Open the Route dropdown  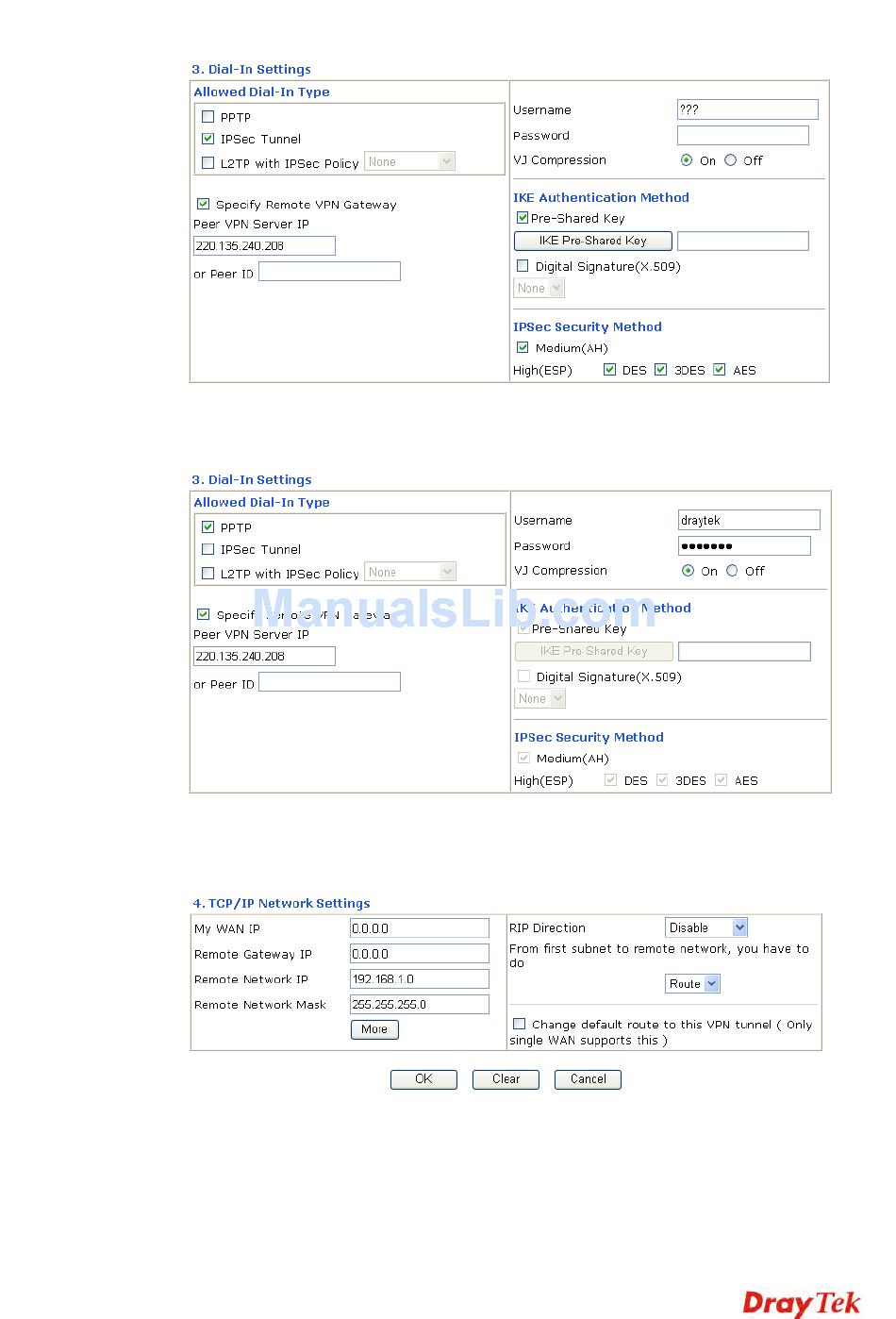[692, 983]
